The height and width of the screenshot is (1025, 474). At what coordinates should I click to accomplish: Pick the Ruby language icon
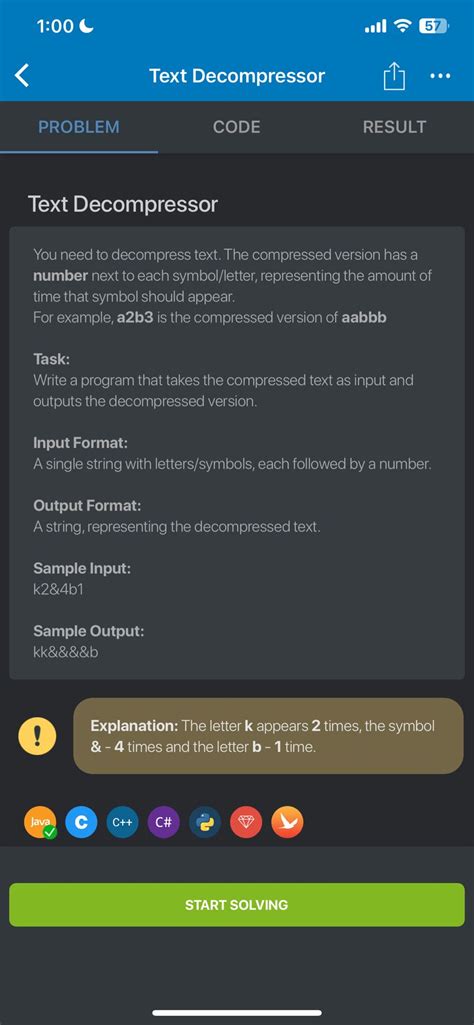point(246,822)
